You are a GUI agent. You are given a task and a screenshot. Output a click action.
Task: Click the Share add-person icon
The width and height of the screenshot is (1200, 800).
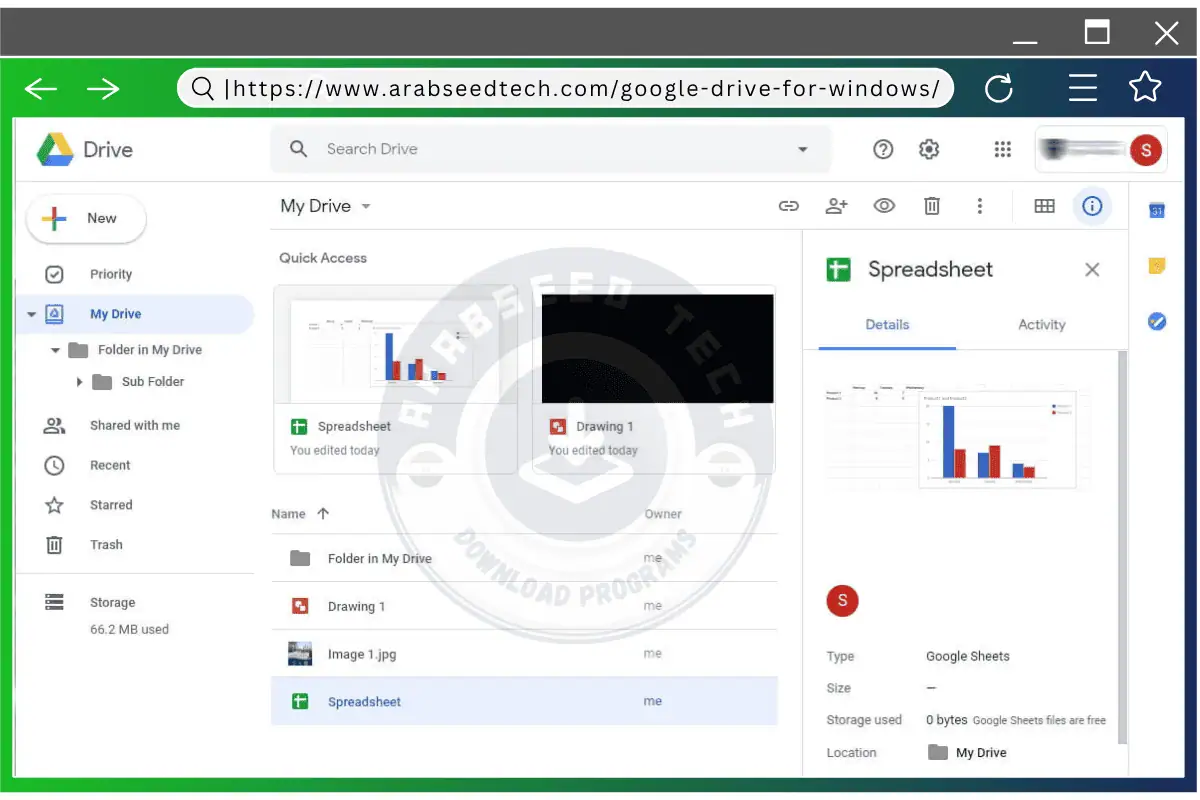(x=836, y=206)
